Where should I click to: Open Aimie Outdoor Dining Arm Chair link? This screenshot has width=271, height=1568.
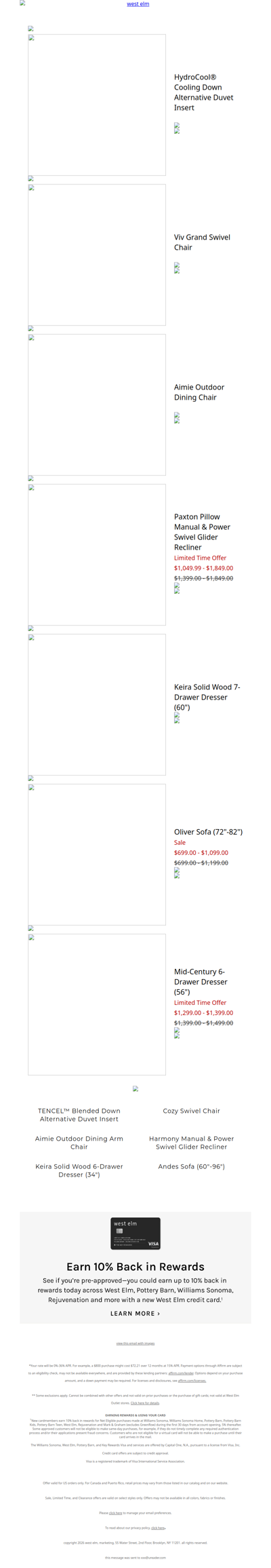tap(79, 1143)
